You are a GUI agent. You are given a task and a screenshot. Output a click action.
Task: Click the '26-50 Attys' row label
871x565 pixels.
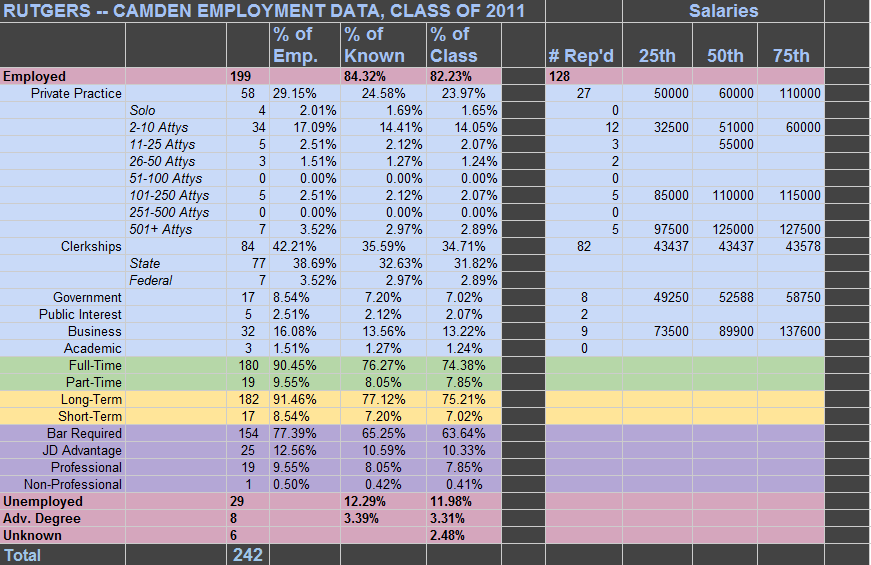(162, 162)
